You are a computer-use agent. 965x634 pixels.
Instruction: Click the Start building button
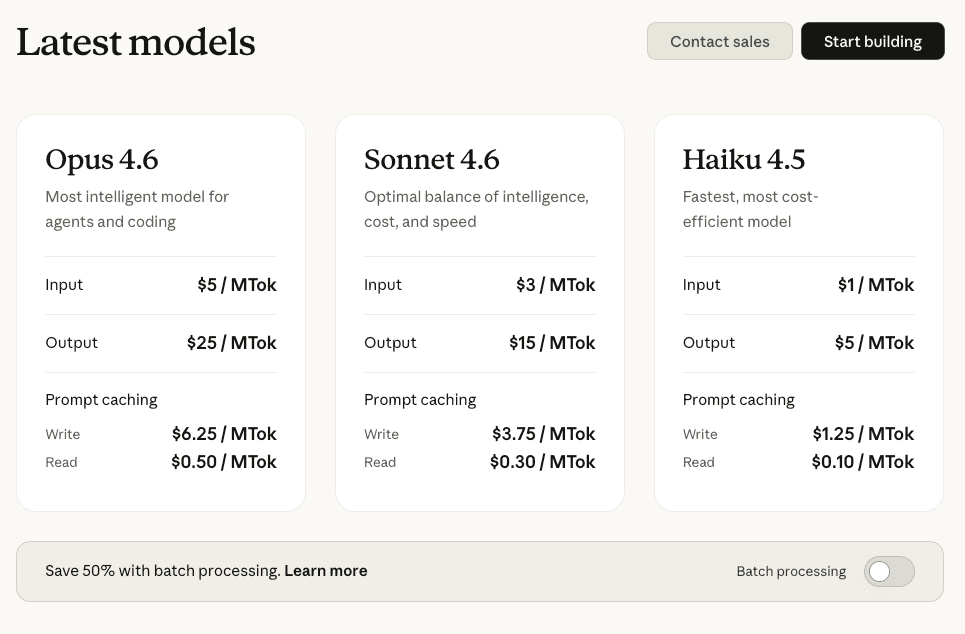pos(872,41)
